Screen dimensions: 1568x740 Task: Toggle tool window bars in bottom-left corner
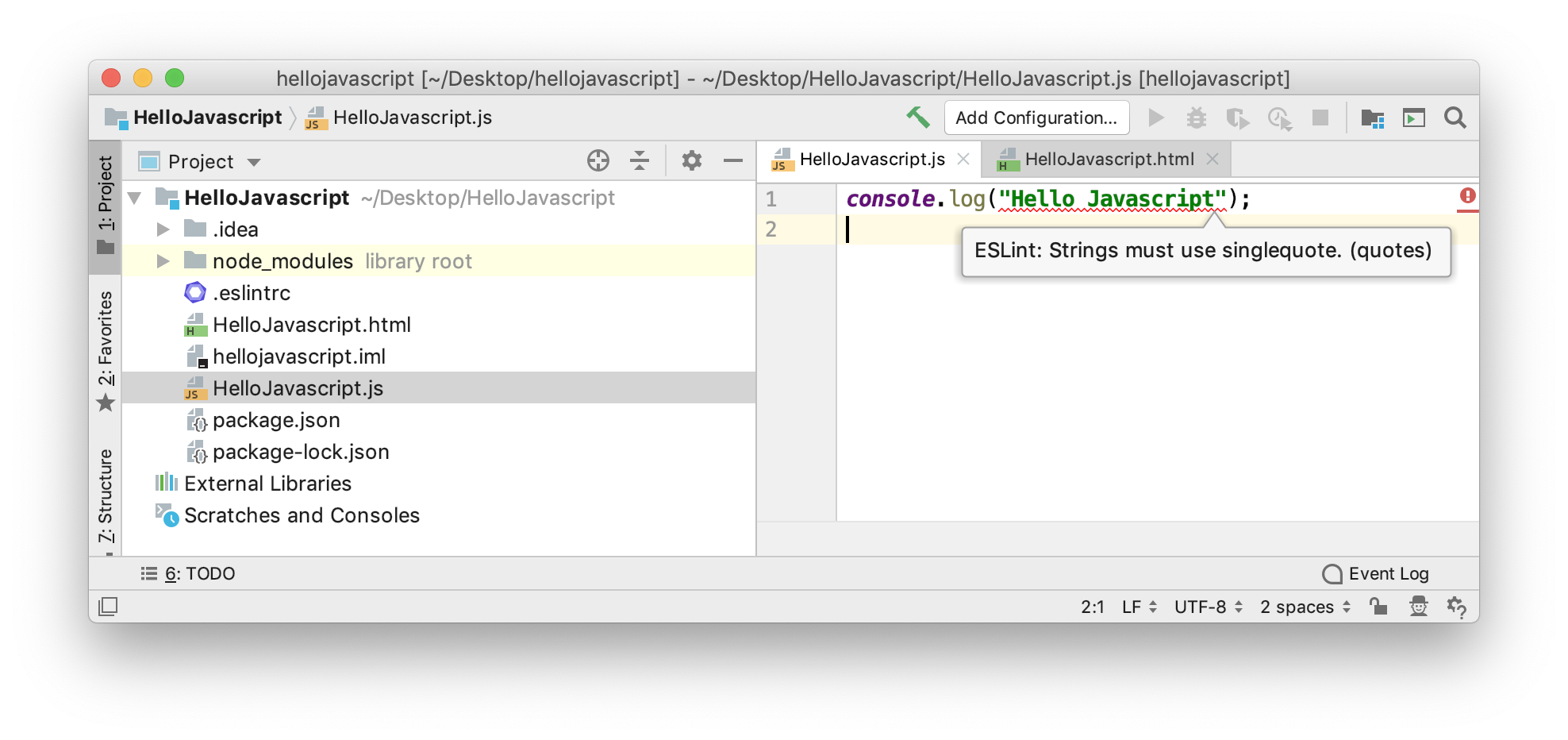pyautogui.click(x=108, y=607)
